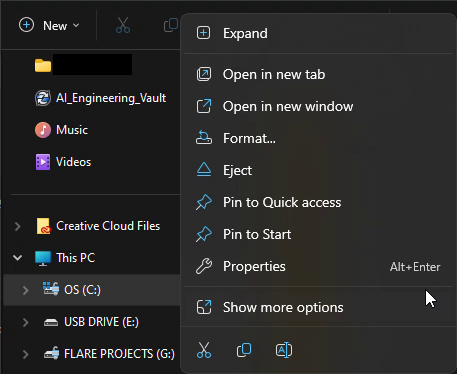Viewport: 457px width, 374px height.
Task: Click the Rename icon in context menu bottom row
Action: [x=284, y=350]
